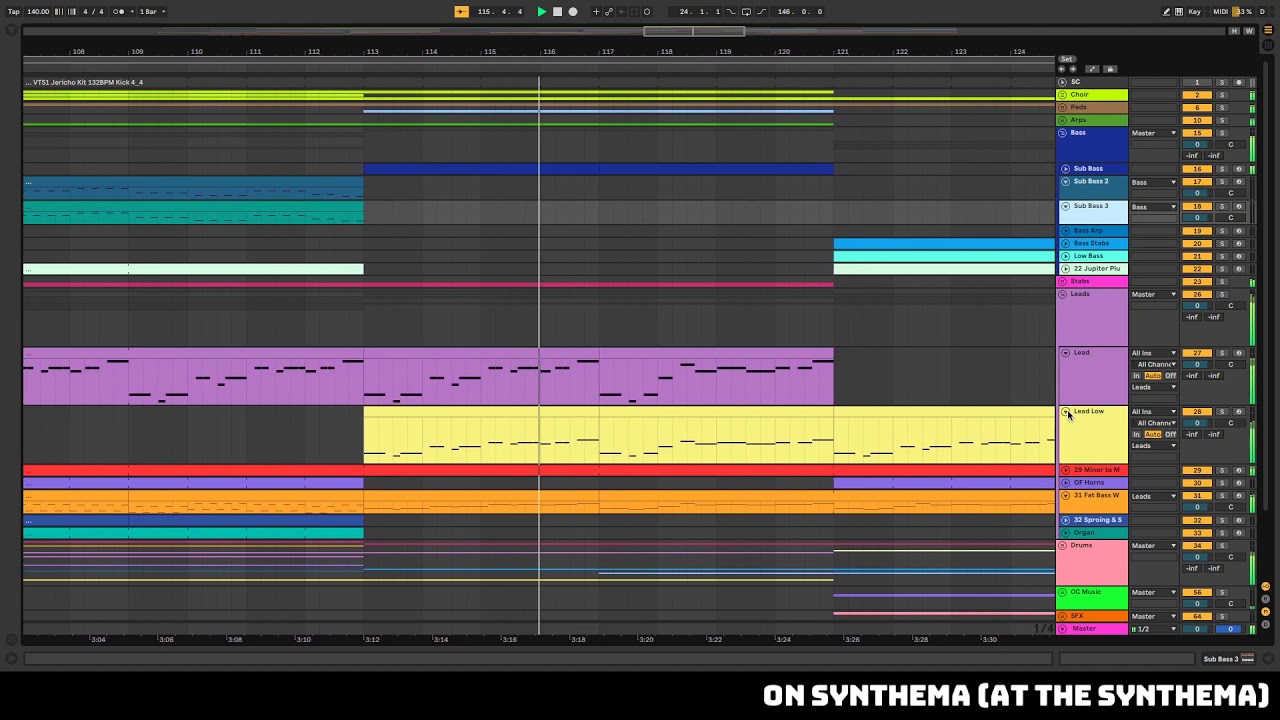Screen dimensions: 1280x720
Task: Toggle Draw Mode pencil icon
Action: coord(1166,12)
